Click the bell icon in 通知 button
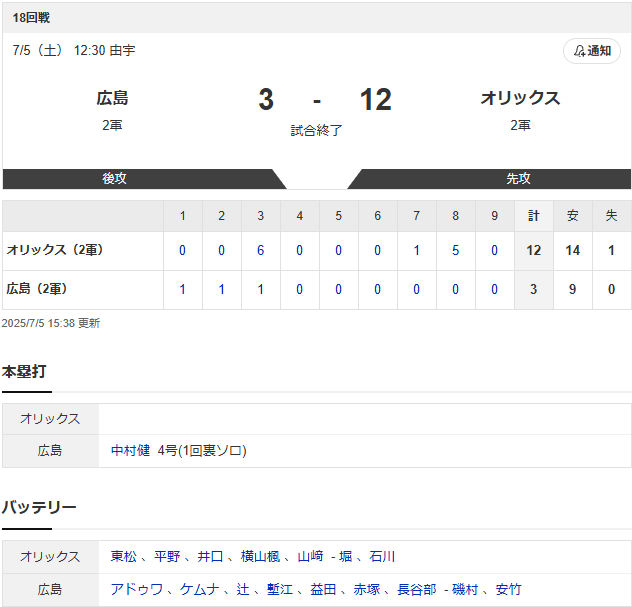This screenshot has width=632, height=607. click(x=579, y=51)
